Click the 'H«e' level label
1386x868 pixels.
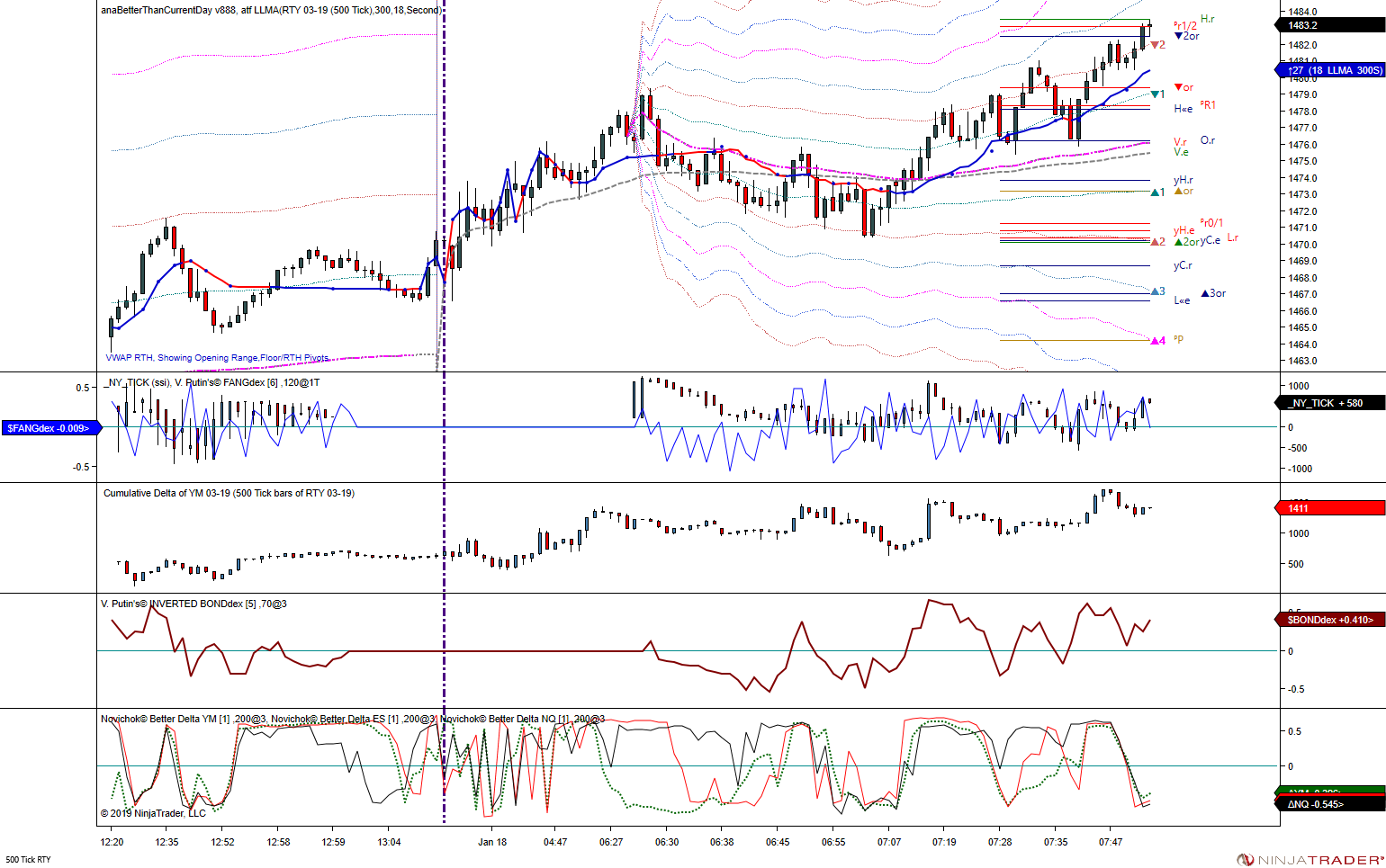coord(1183,109)
